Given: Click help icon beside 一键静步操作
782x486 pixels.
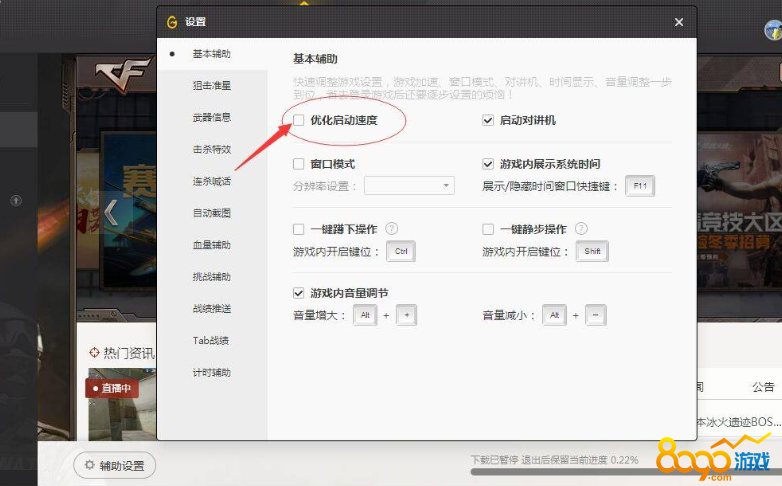Looking at the screenshot, I should pos(581,229).
